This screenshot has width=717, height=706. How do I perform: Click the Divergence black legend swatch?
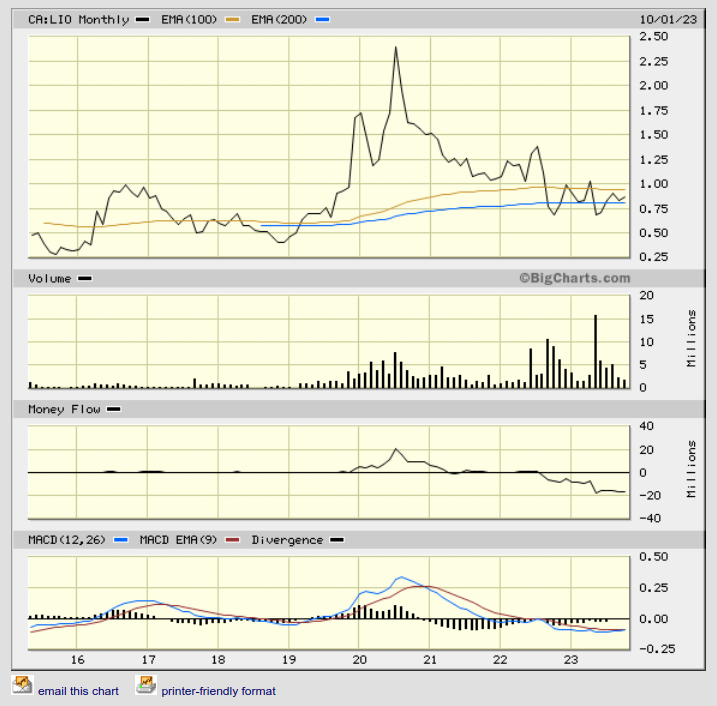tap(337, 540)
